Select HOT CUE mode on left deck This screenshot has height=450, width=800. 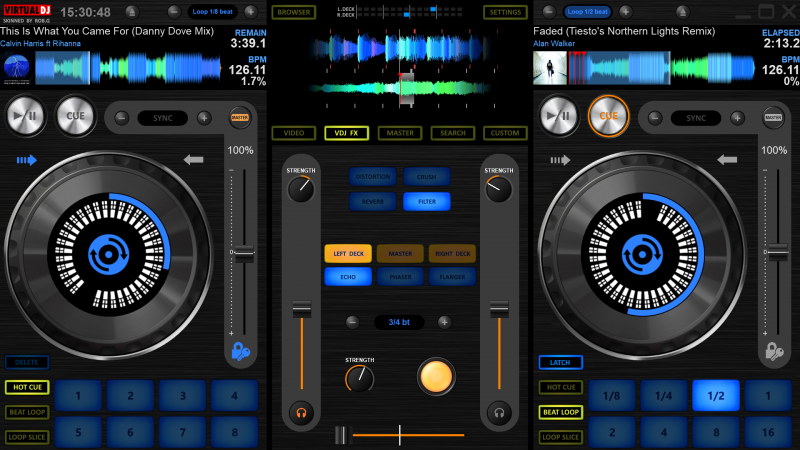coord(28,387)
